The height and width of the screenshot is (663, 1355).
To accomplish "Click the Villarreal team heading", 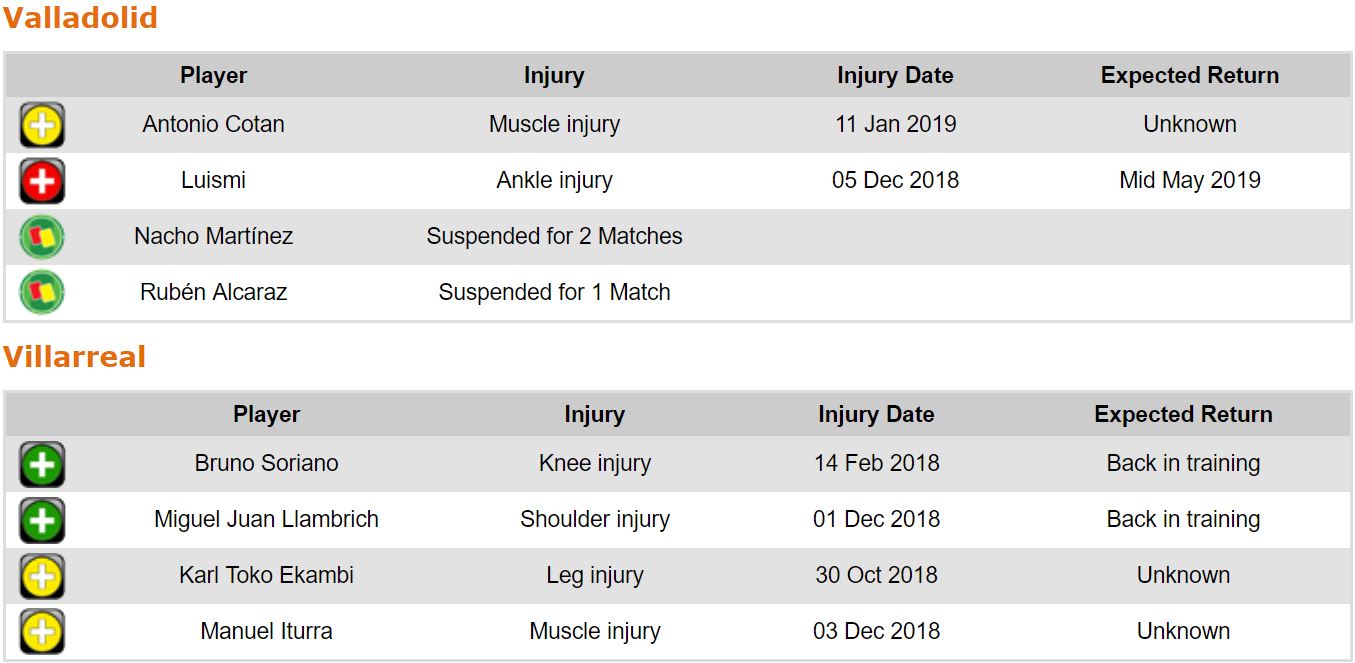I will 75,357.
